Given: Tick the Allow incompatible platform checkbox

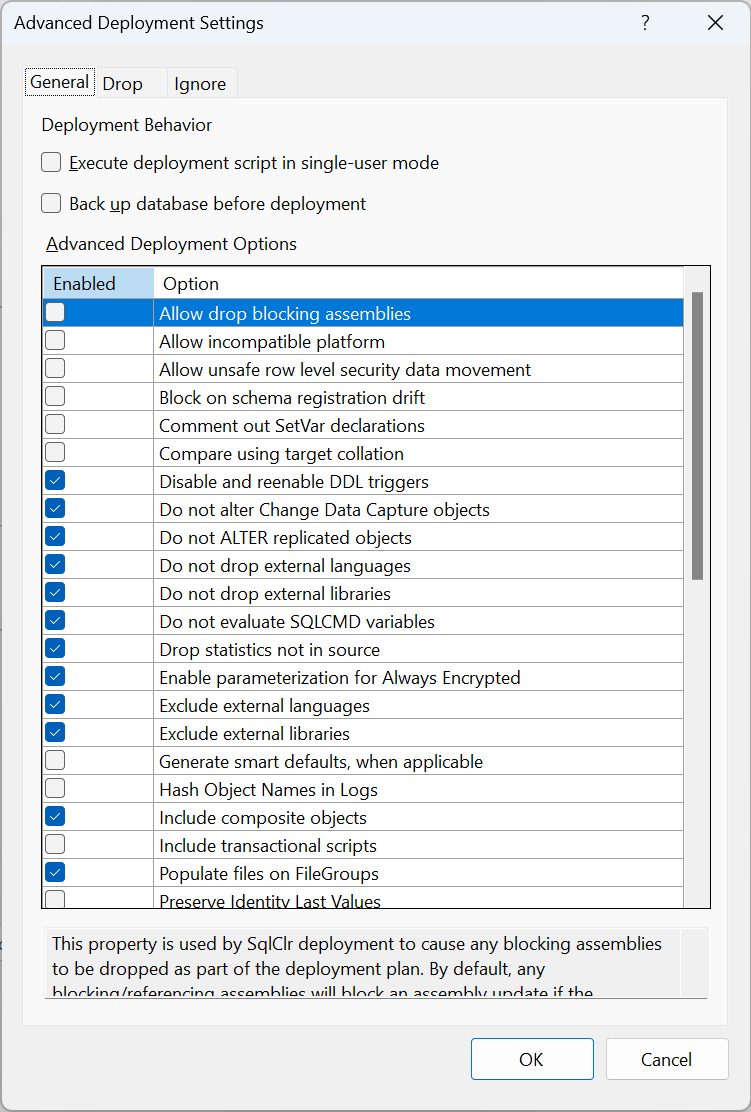Looking at the screenshot, I should tap(55, 341).
